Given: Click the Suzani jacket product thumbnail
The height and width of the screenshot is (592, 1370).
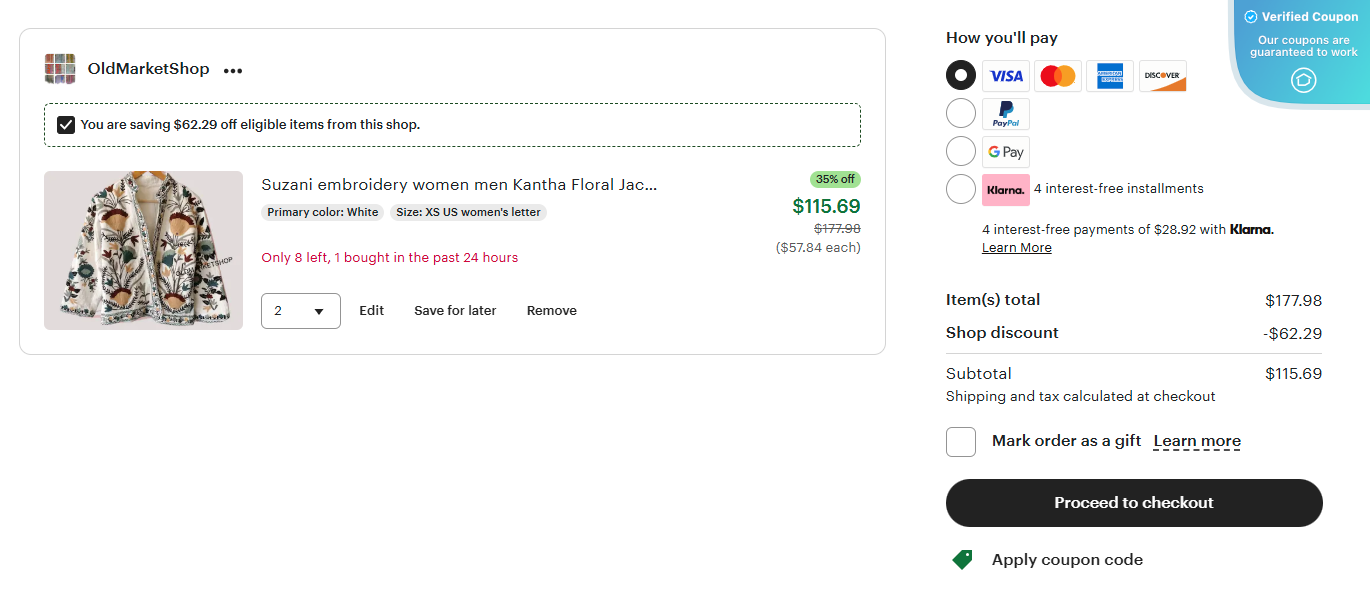Looking at the screenshot, I should (x=142, y=250).
